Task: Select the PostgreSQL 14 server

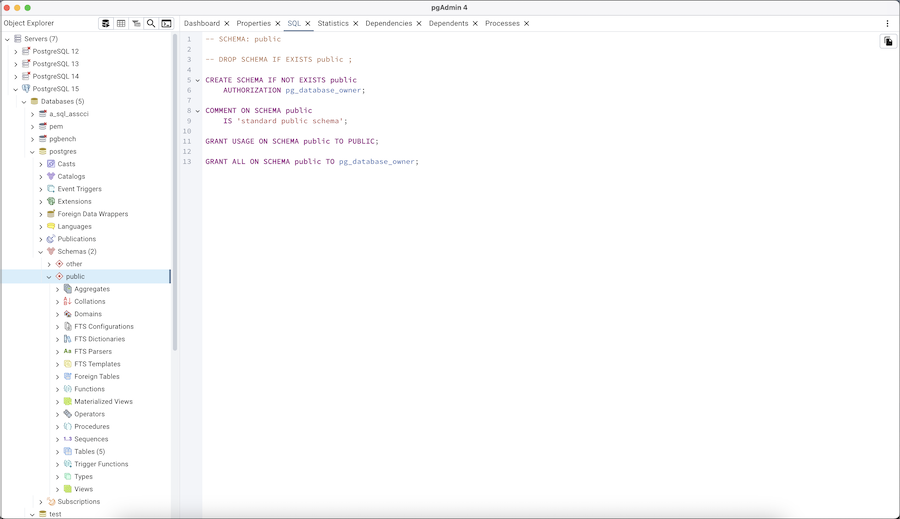Action: 56,76
